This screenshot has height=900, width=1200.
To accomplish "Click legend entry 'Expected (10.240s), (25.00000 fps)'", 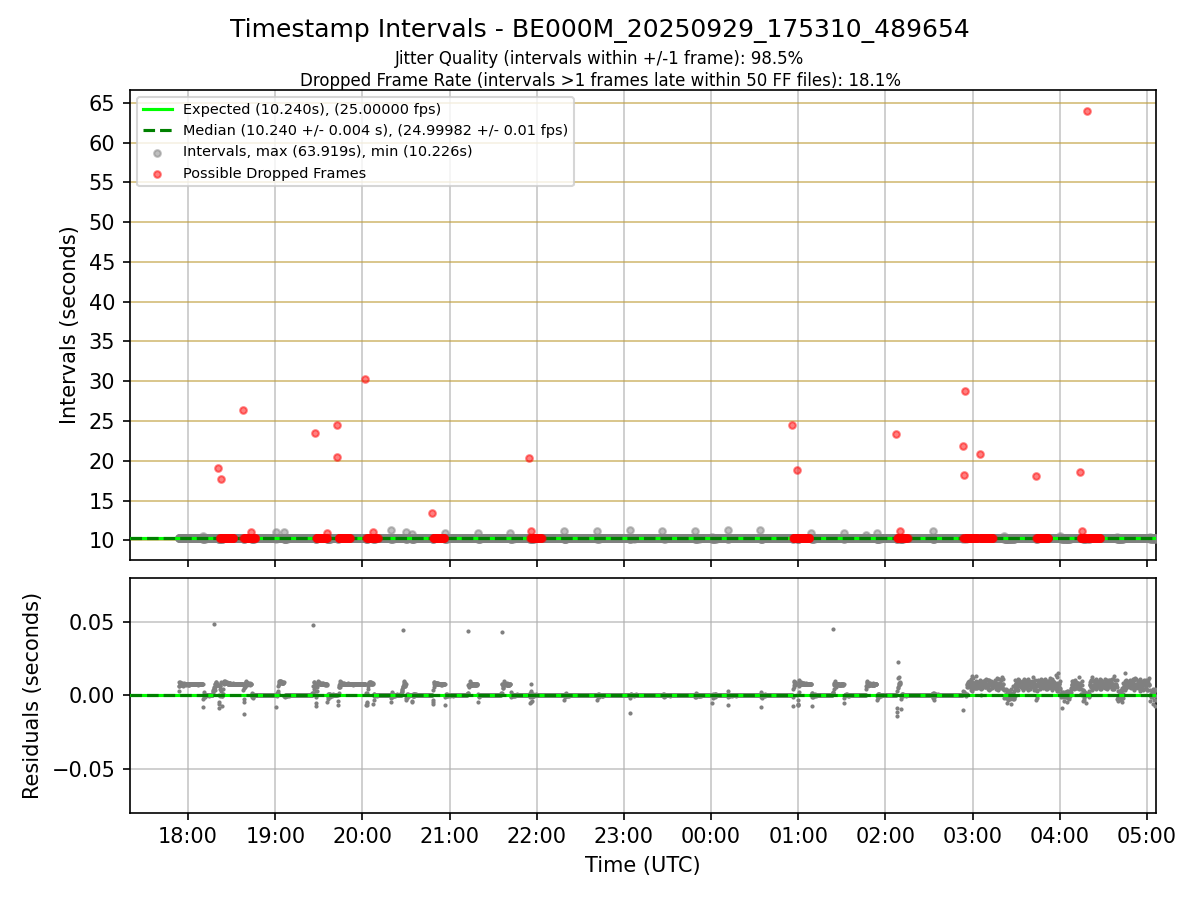I will [312, 109].
